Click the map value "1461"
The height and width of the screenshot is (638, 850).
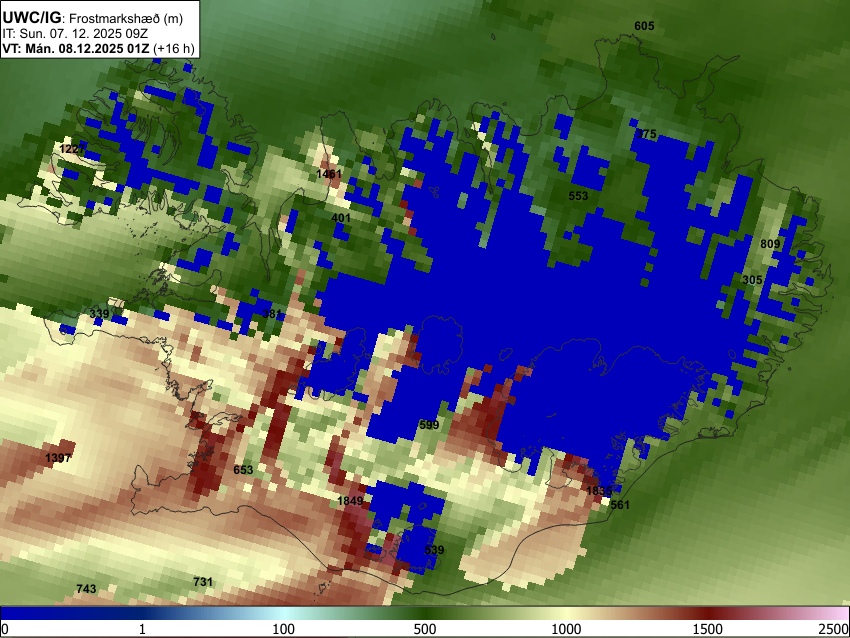point(329,174)
